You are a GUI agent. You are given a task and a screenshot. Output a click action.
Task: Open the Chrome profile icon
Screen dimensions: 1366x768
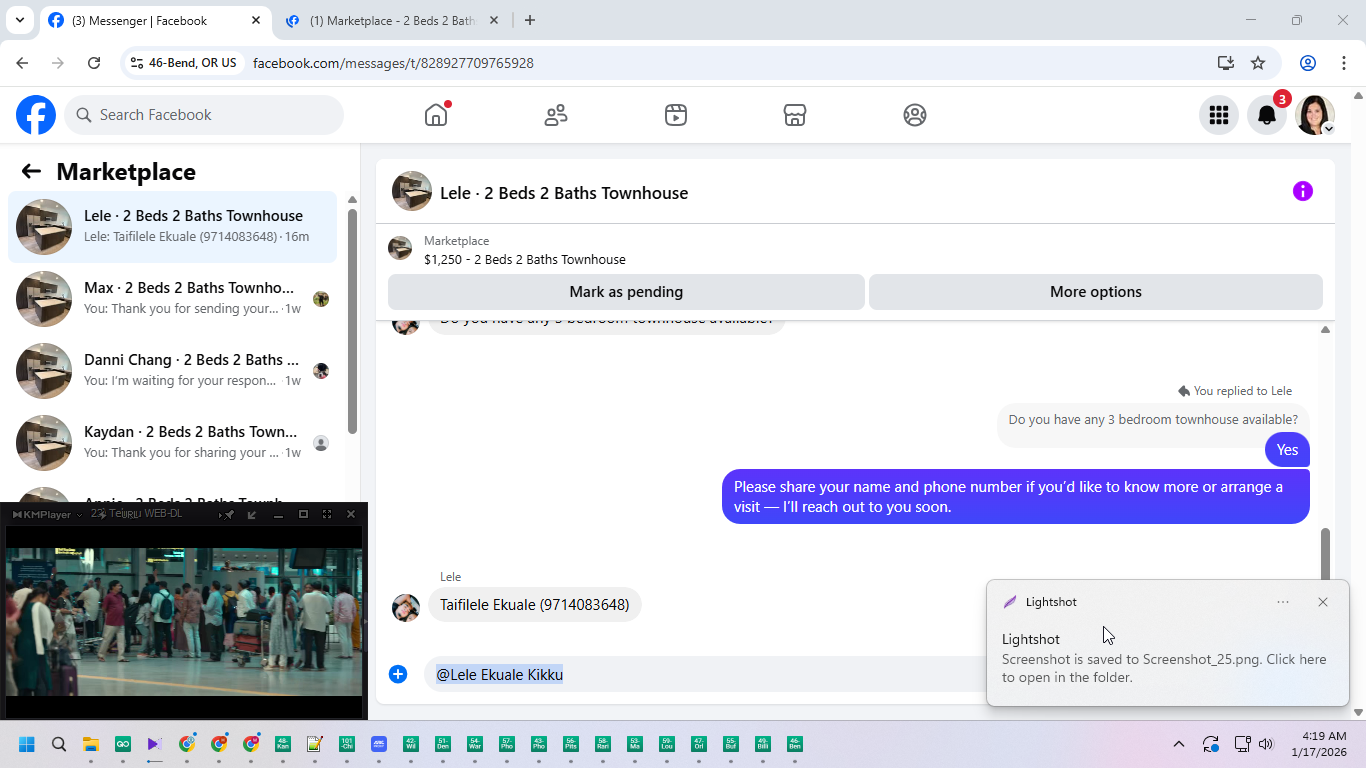[1308, 63]
